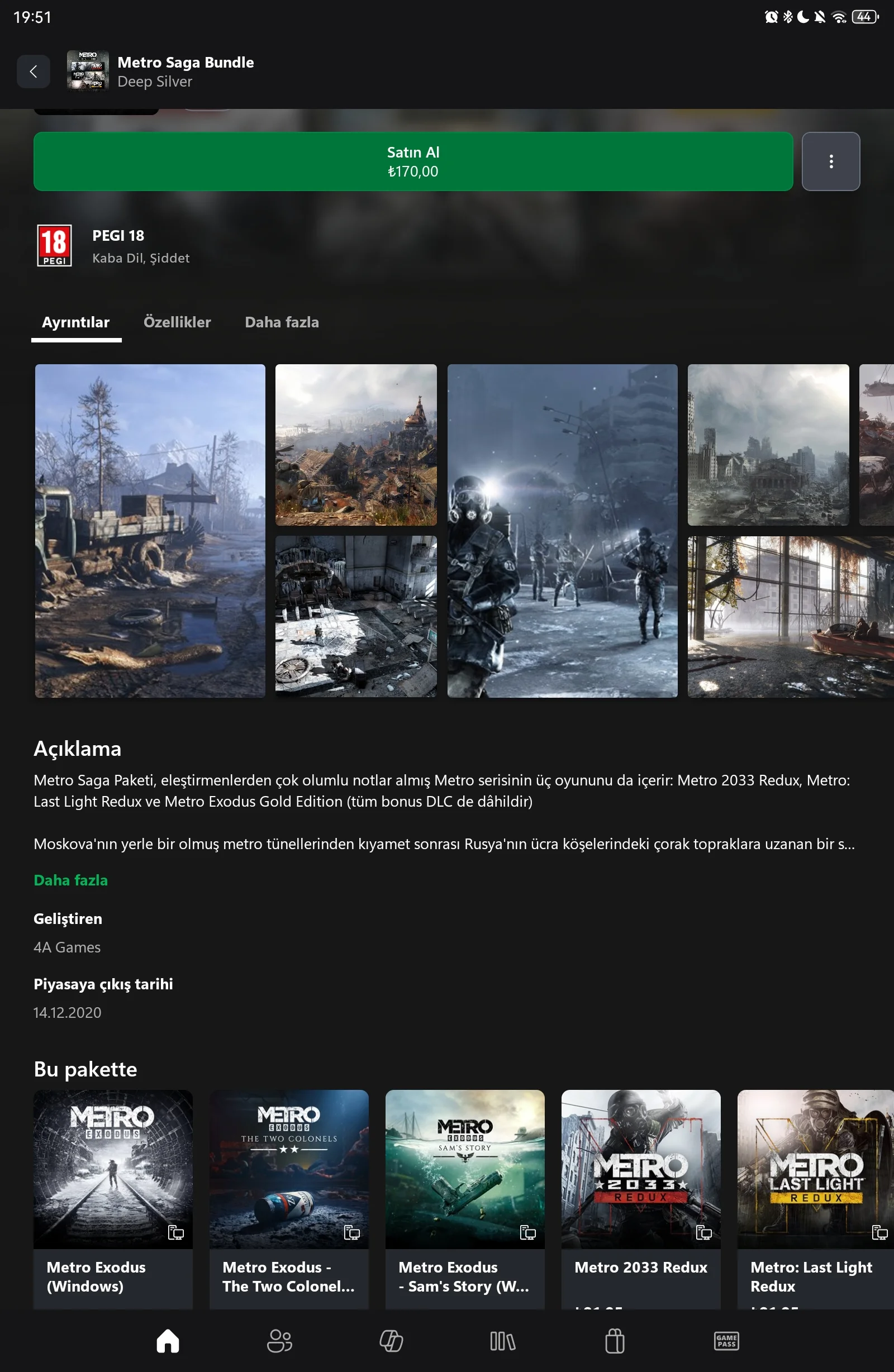Open the Game Pass icon
This screenshot has width=894, height=1372.
click(726, 1341)
